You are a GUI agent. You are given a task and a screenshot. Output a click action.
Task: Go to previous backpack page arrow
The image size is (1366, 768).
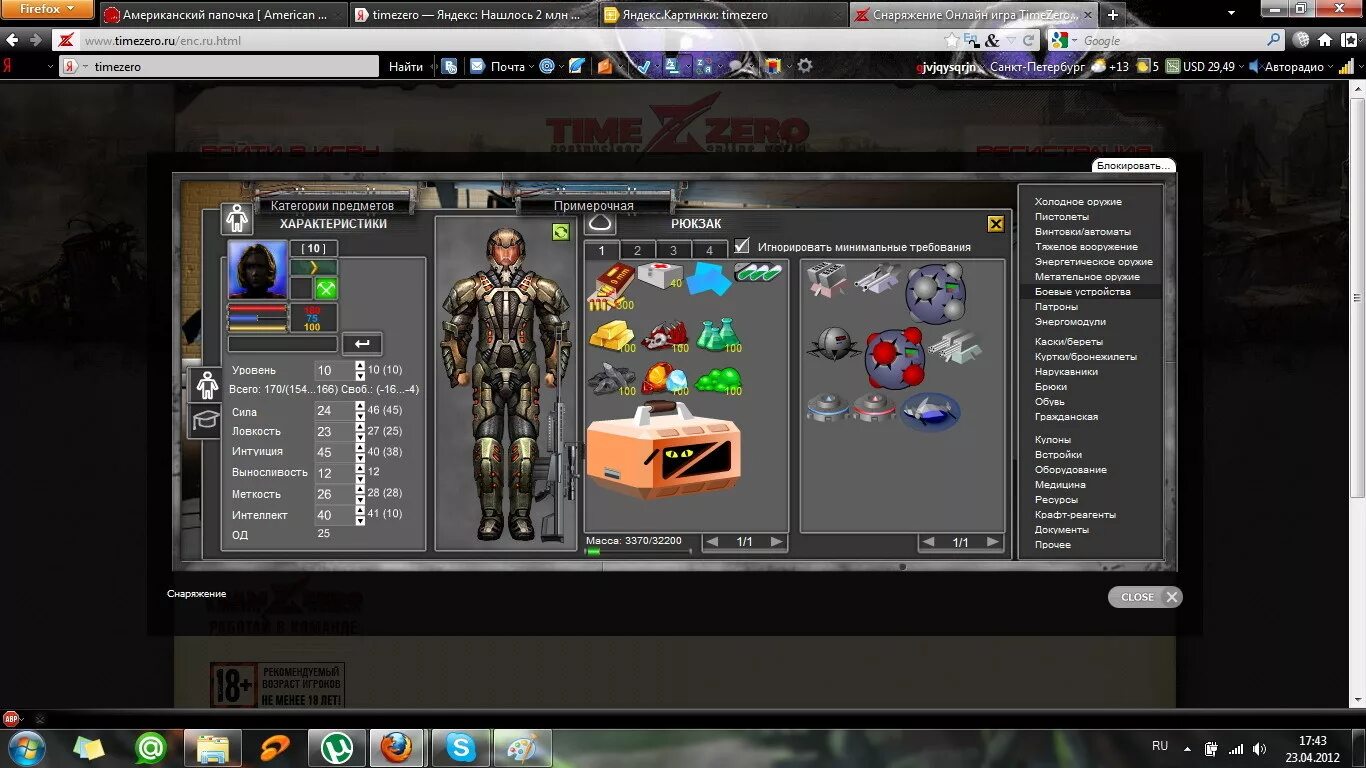click(712, 542)
